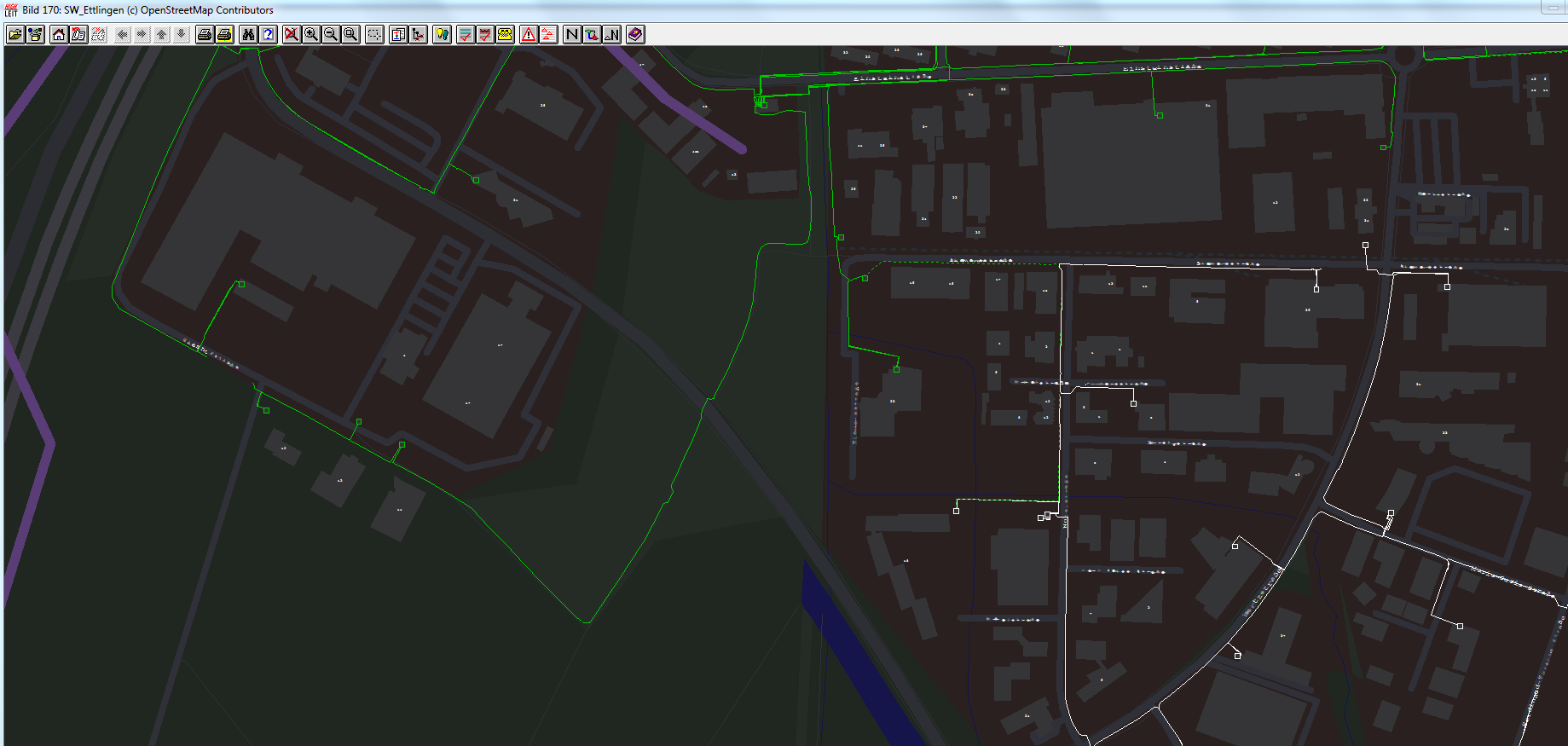Zoom out with the minus magnifier
The width and height of the screenshot is (1568, 746).
331,34
